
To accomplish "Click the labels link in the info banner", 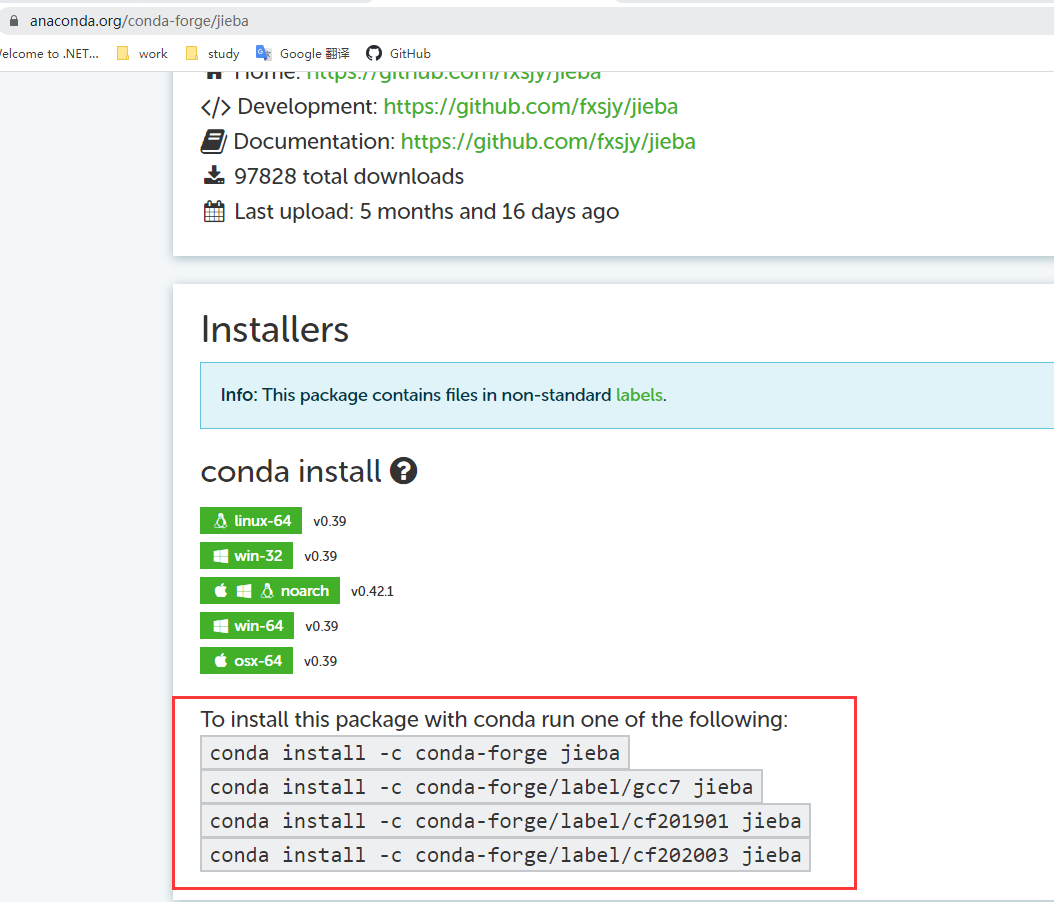I will (x=639, y=395).
